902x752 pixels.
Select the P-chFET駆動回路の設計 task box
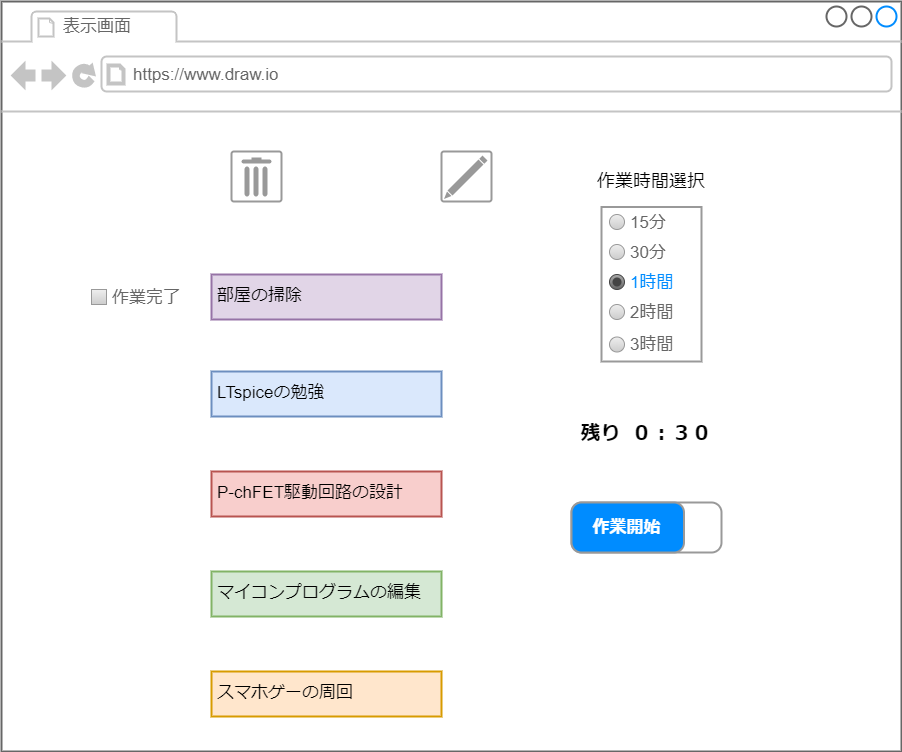[x=326, y=494]
